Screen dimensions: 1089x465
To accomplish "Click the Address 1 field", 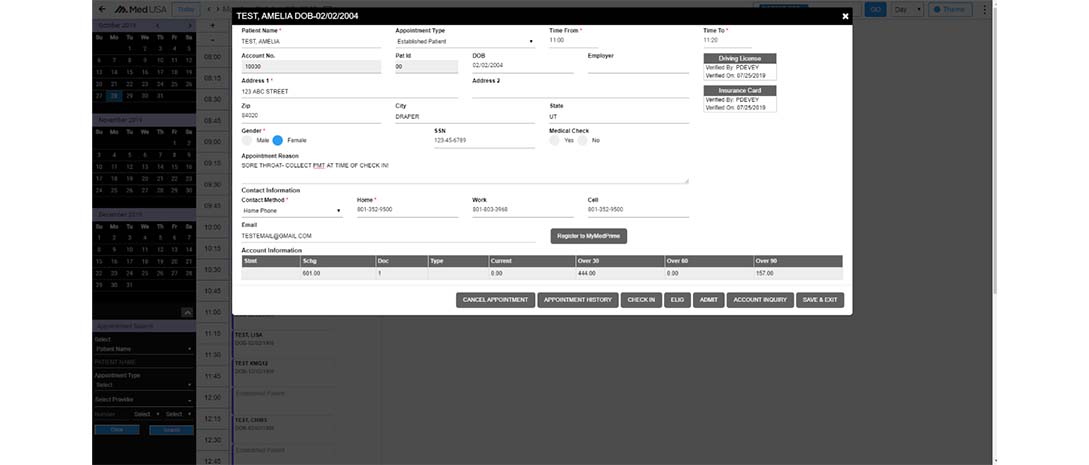I will tap(349, 92).
